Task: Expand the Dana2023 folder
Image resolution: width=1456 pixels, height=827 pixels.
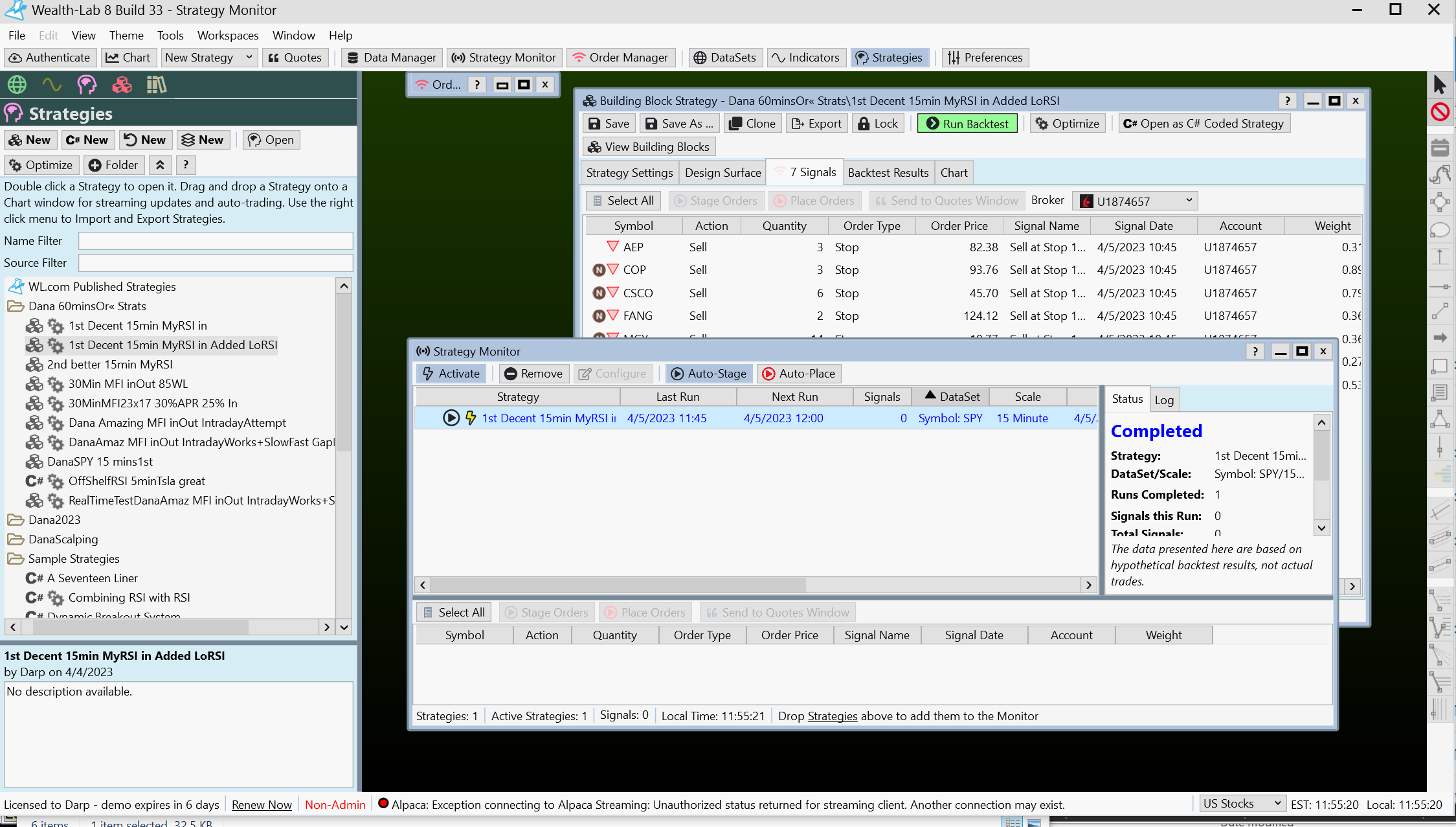Action: [x=16, y=520]
